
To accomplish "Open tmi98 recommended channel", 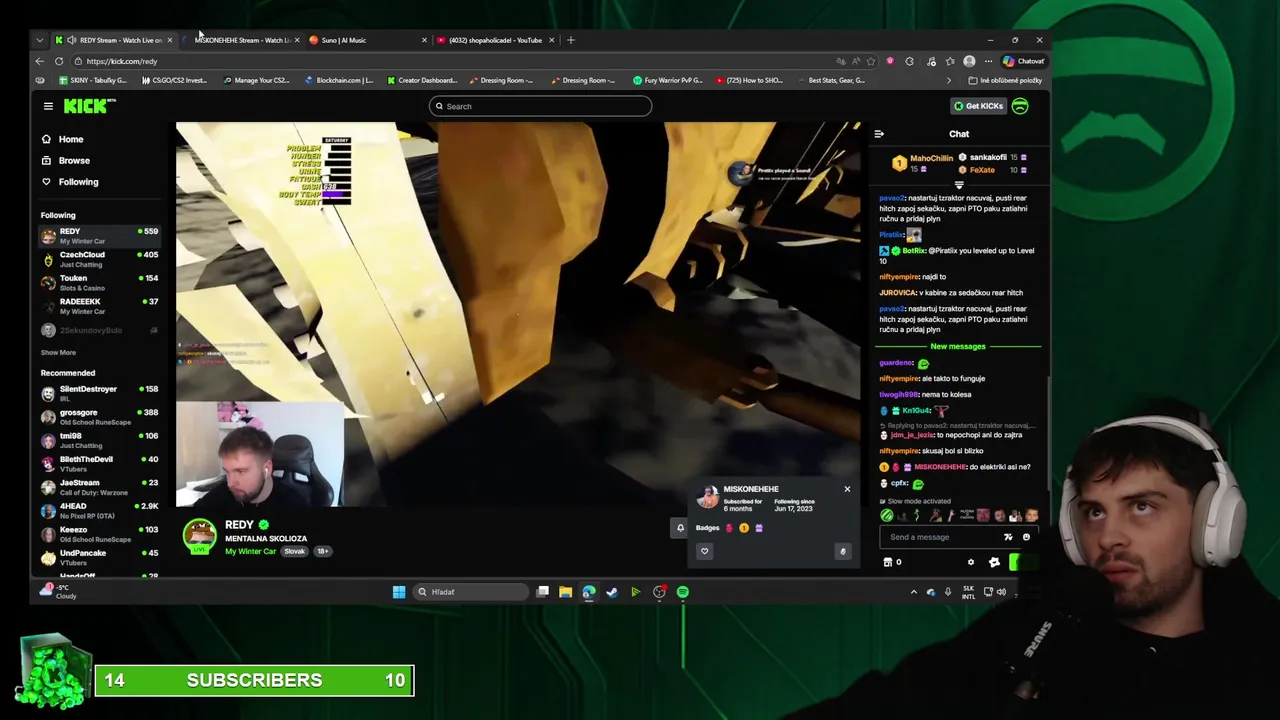I will pos(99,440).
